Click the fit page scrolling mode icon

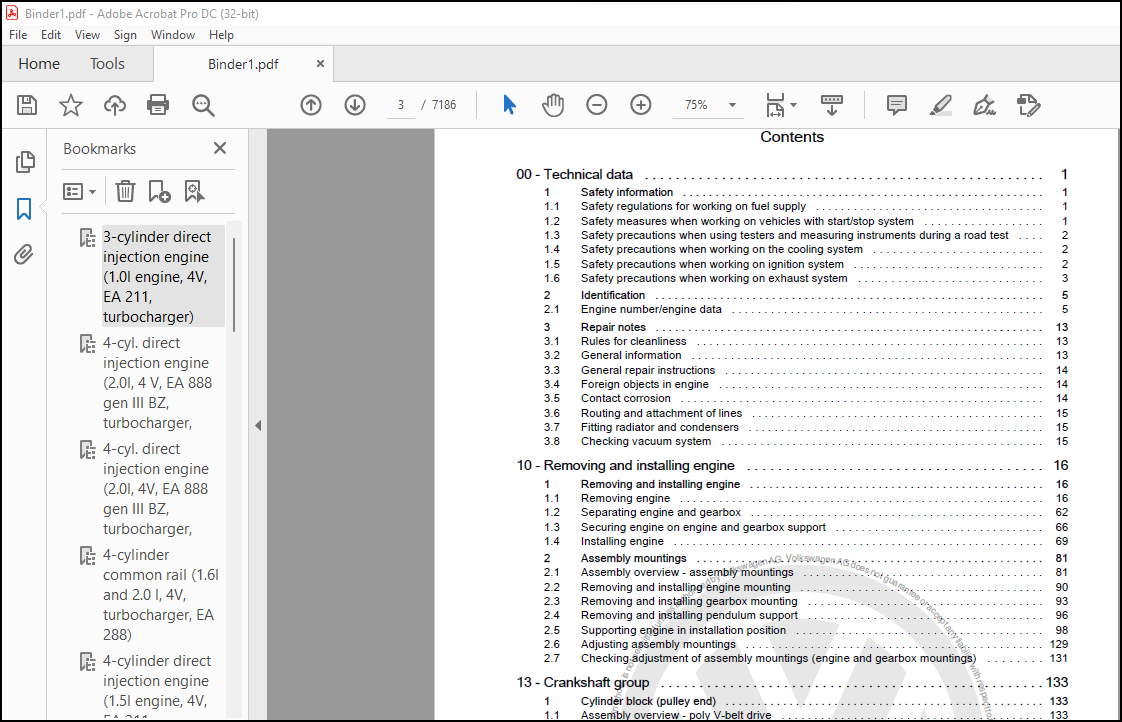tap(775, 105)
